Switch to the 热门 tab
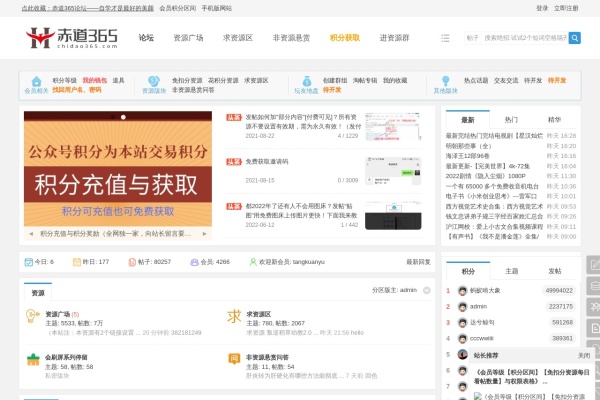 click(511, 119)
